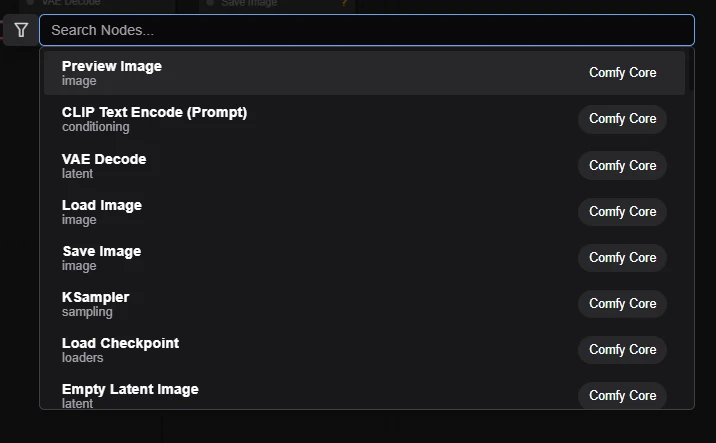Pick Load Image from the results
The image size is (716, 443).
(102, 211)
